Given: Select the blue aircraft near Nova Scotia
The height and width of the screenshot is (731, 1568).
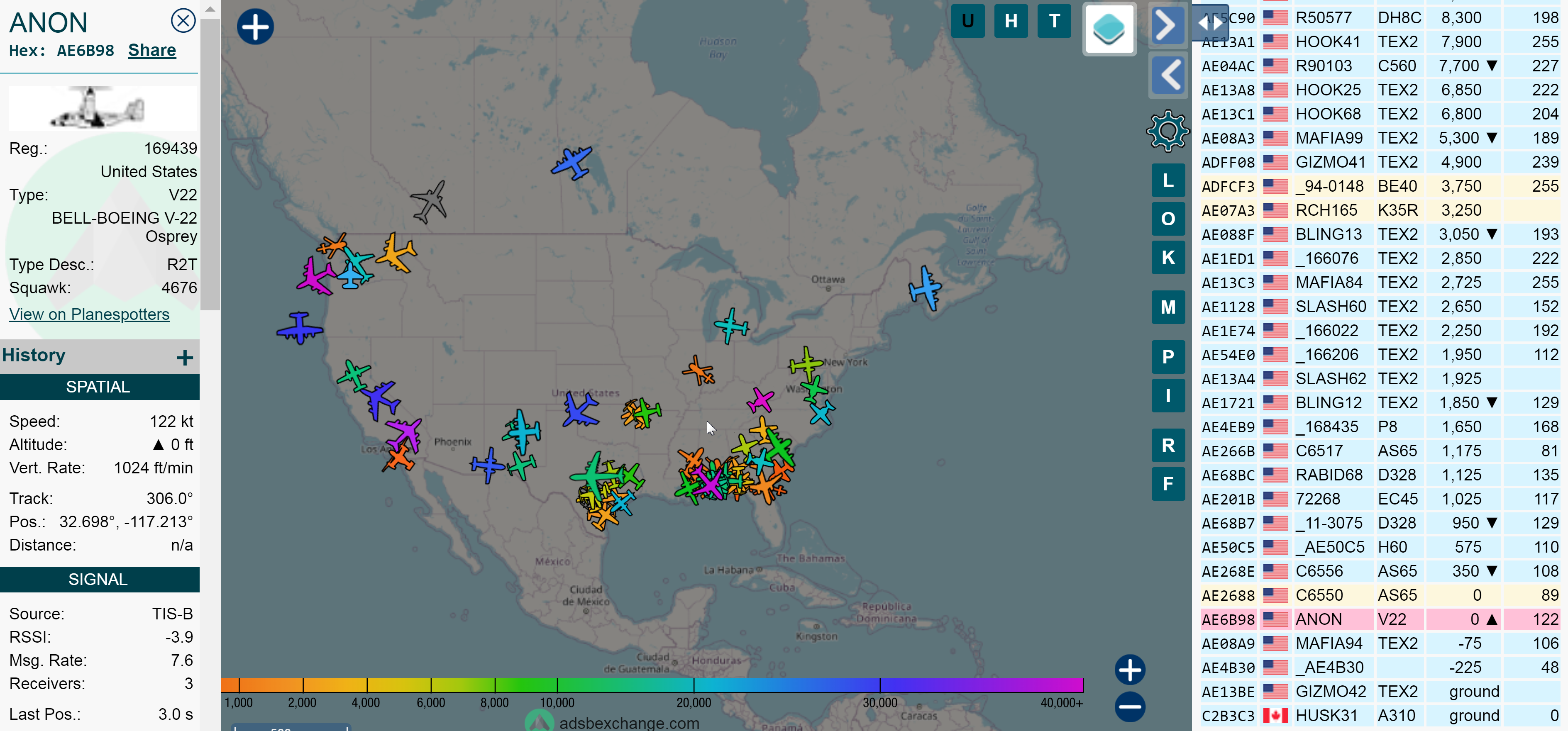Looking at the screenshot, I should tap(925, 288).
